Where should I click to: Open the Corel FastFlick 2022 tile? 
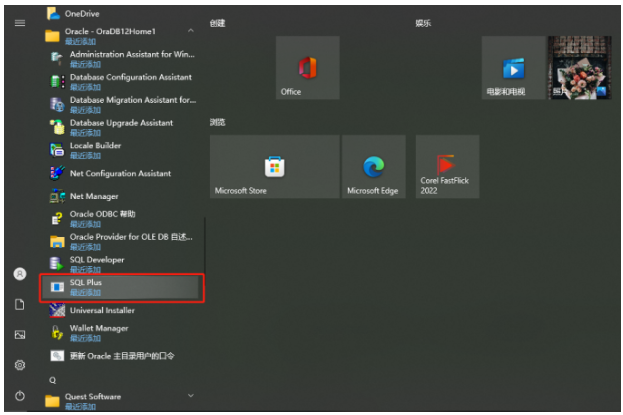tap(447, 167)
